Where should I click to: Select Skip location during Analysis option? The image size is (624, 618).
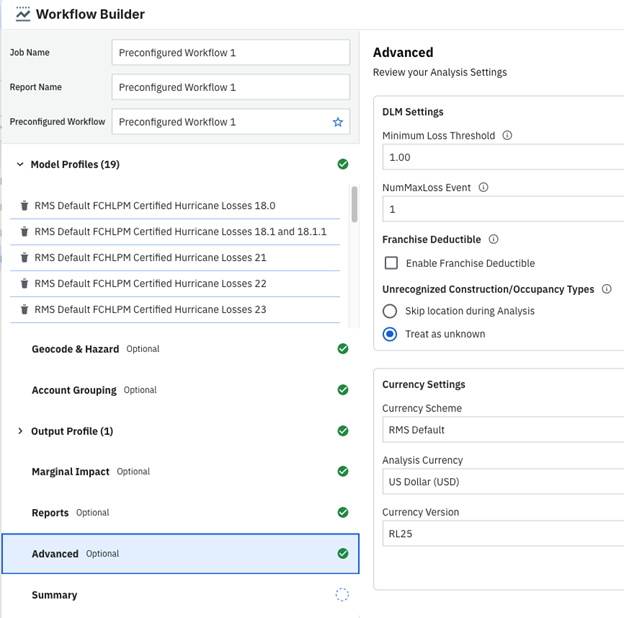click(x=390, y=311)
